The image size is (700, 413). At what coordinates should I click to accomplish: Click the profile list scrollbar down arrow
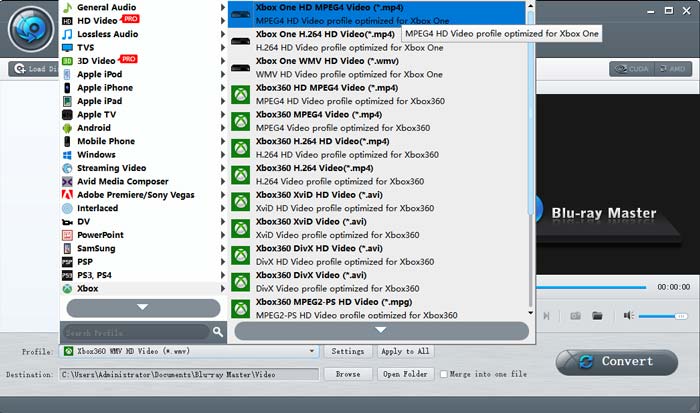pos(530,313)
